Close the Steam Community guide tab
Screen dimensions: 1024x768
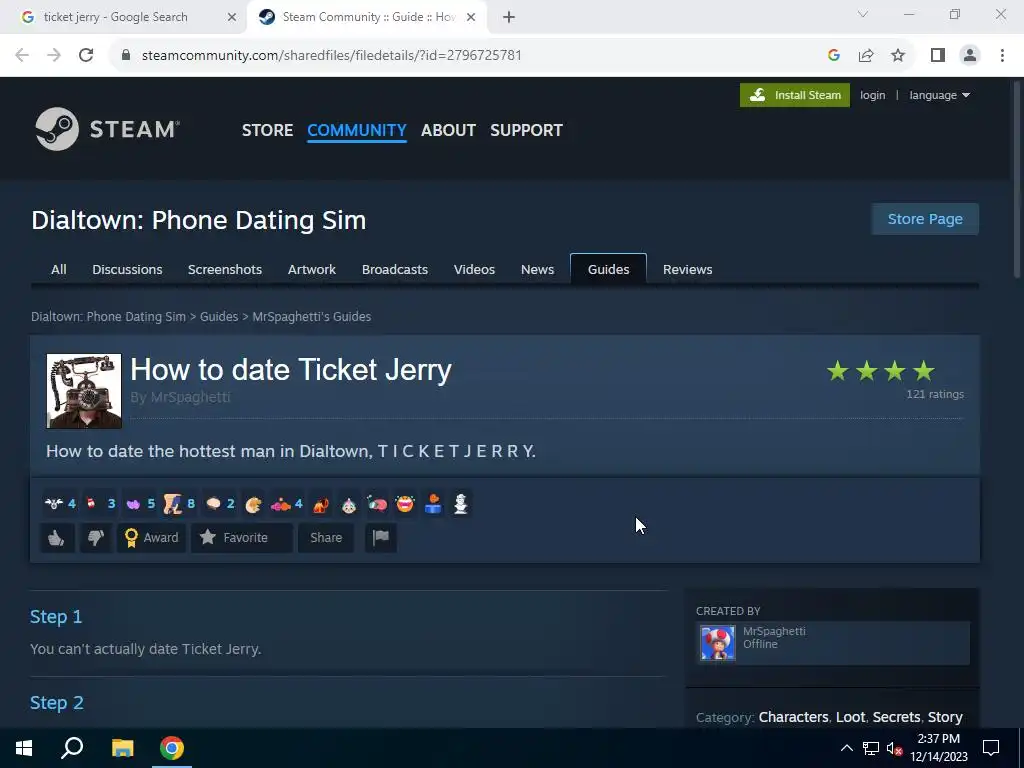pyautogui.click(x=471, y=17)
